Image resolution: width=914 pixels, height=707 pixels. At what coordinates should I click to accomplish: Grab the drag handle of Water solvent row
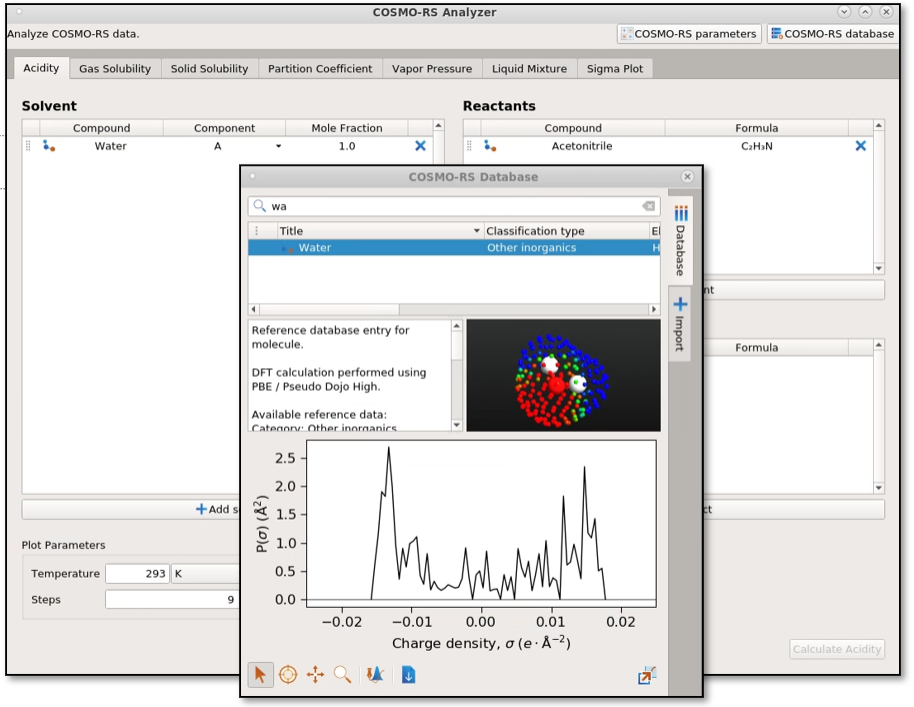click(28, 146)
